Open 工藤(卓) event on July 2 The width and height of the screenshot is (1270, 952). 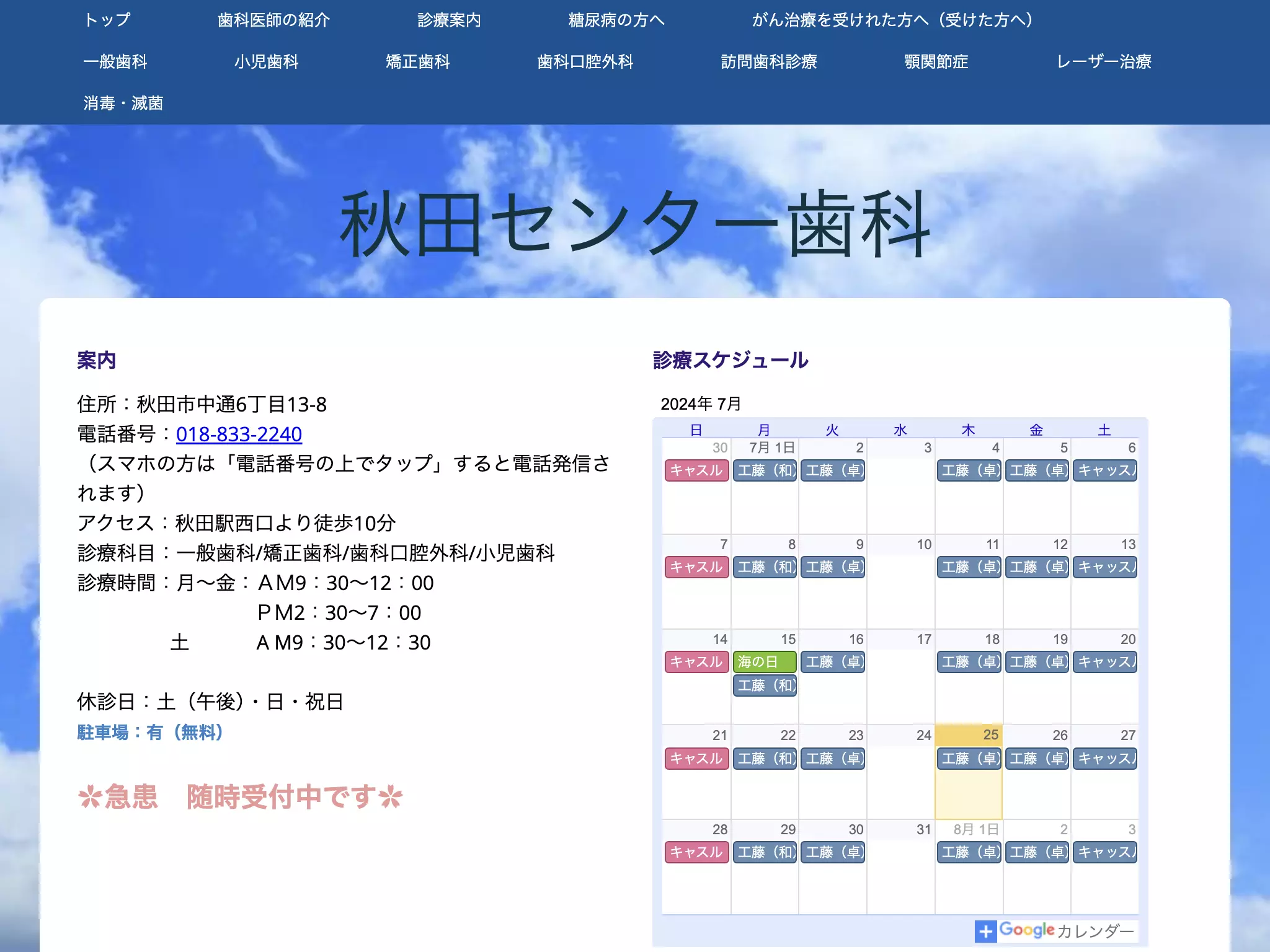click(x=833, y=470)
